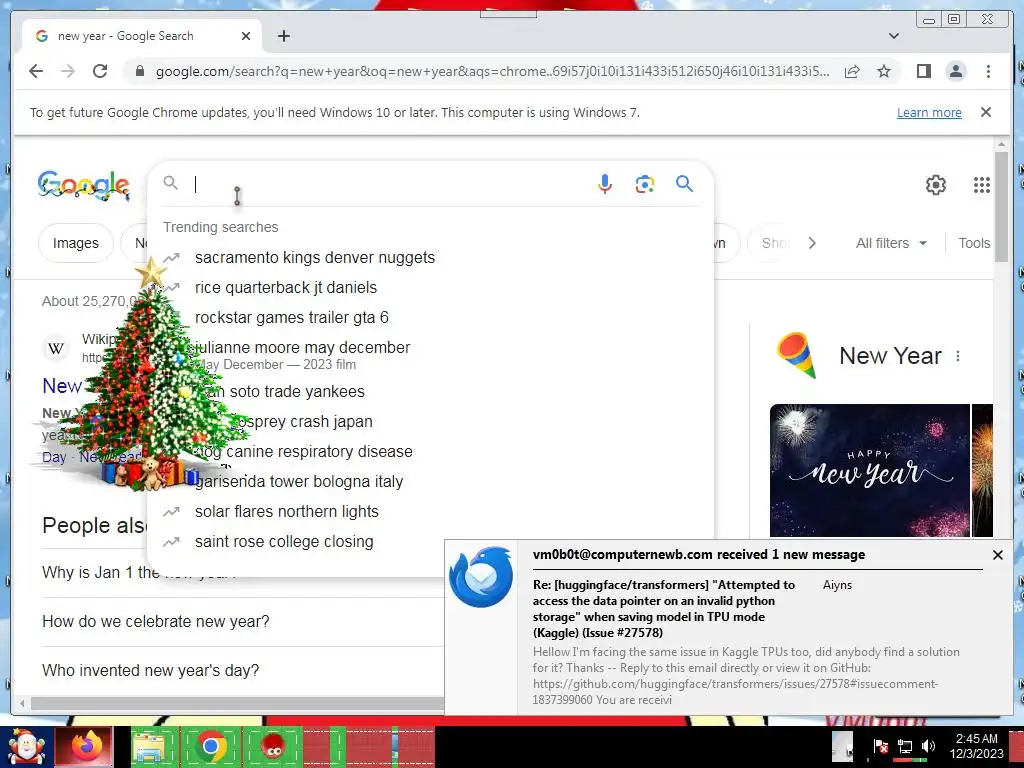This screenshot has width=1024, height=768.
Task: Bookmark this tab with the star icon
Action: [884, 71]
